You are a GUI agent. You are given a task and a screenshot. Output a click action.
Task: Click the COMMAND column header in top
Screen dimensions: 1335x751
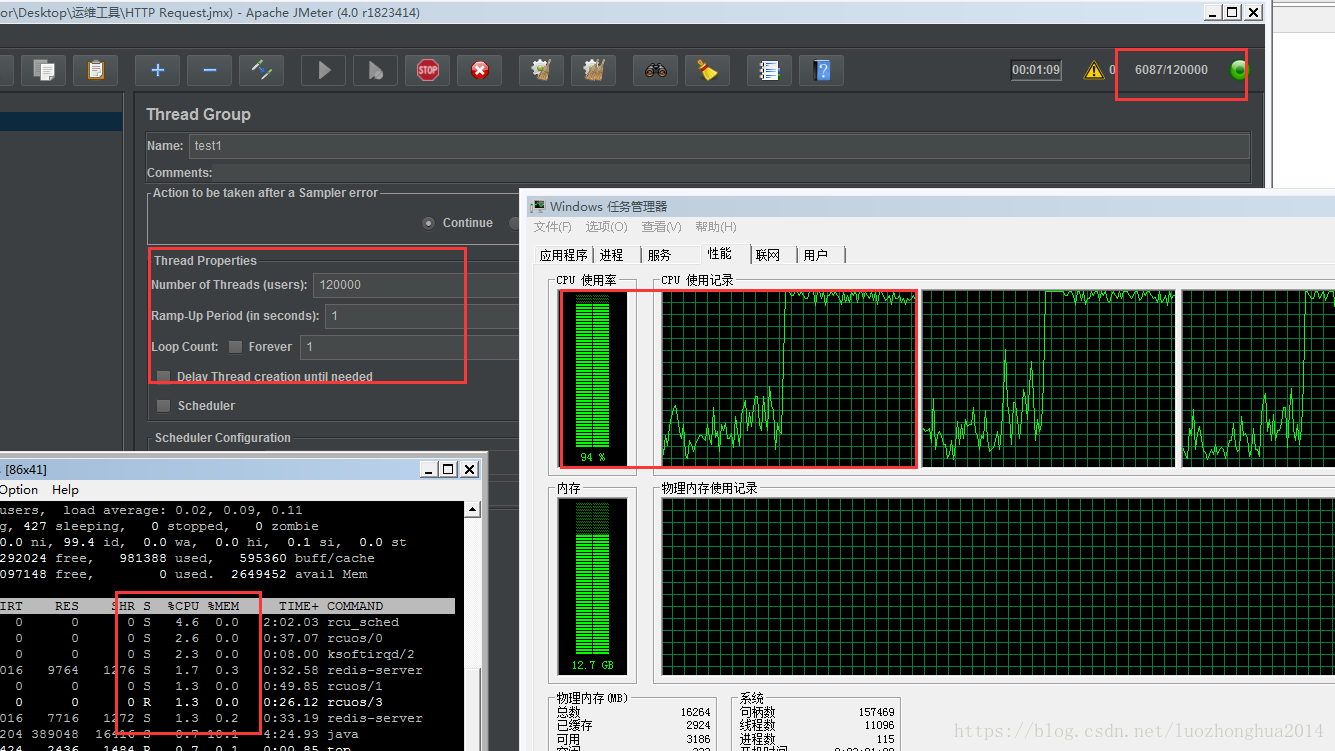pyautogui.click(x=355, y=606)
